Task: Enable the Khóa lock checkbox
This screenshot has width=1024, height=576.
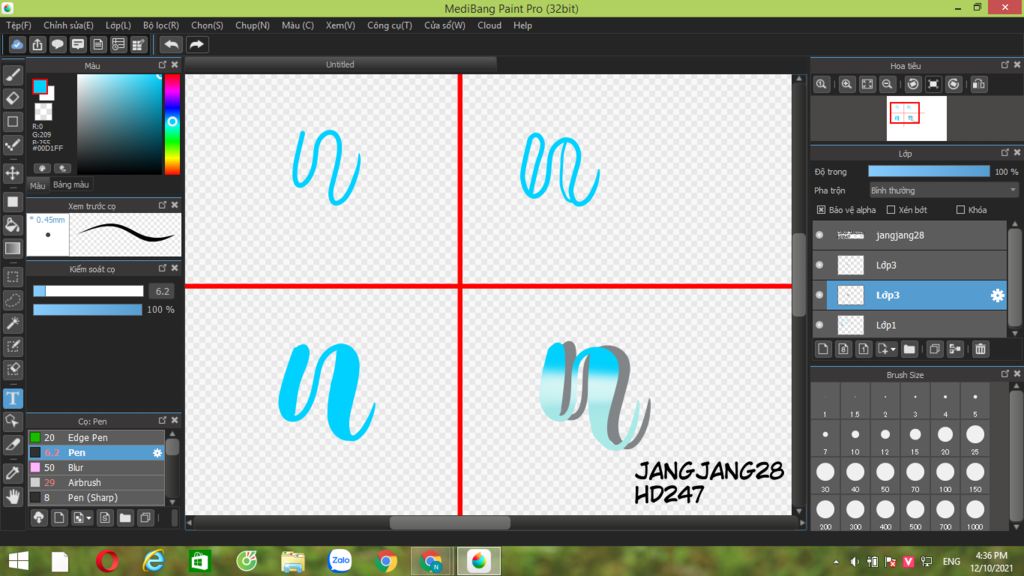Action: click(x=960, y=210)
